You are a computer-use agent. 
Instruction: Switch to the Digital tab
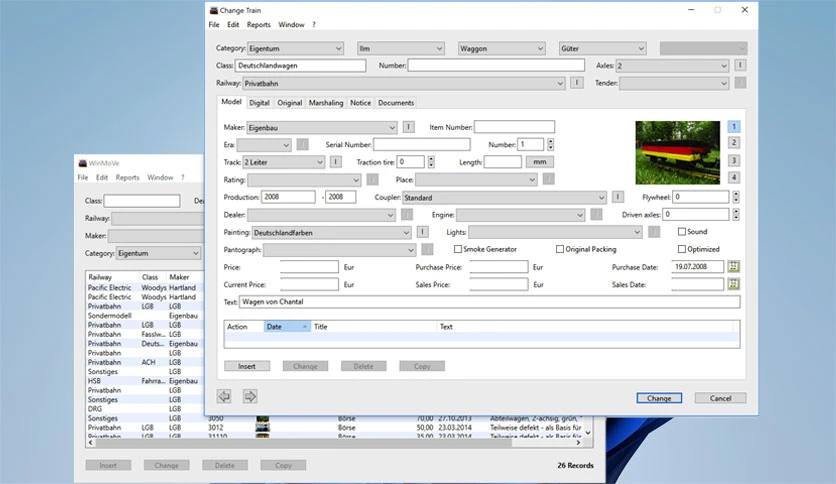click(x=259, y=103)
